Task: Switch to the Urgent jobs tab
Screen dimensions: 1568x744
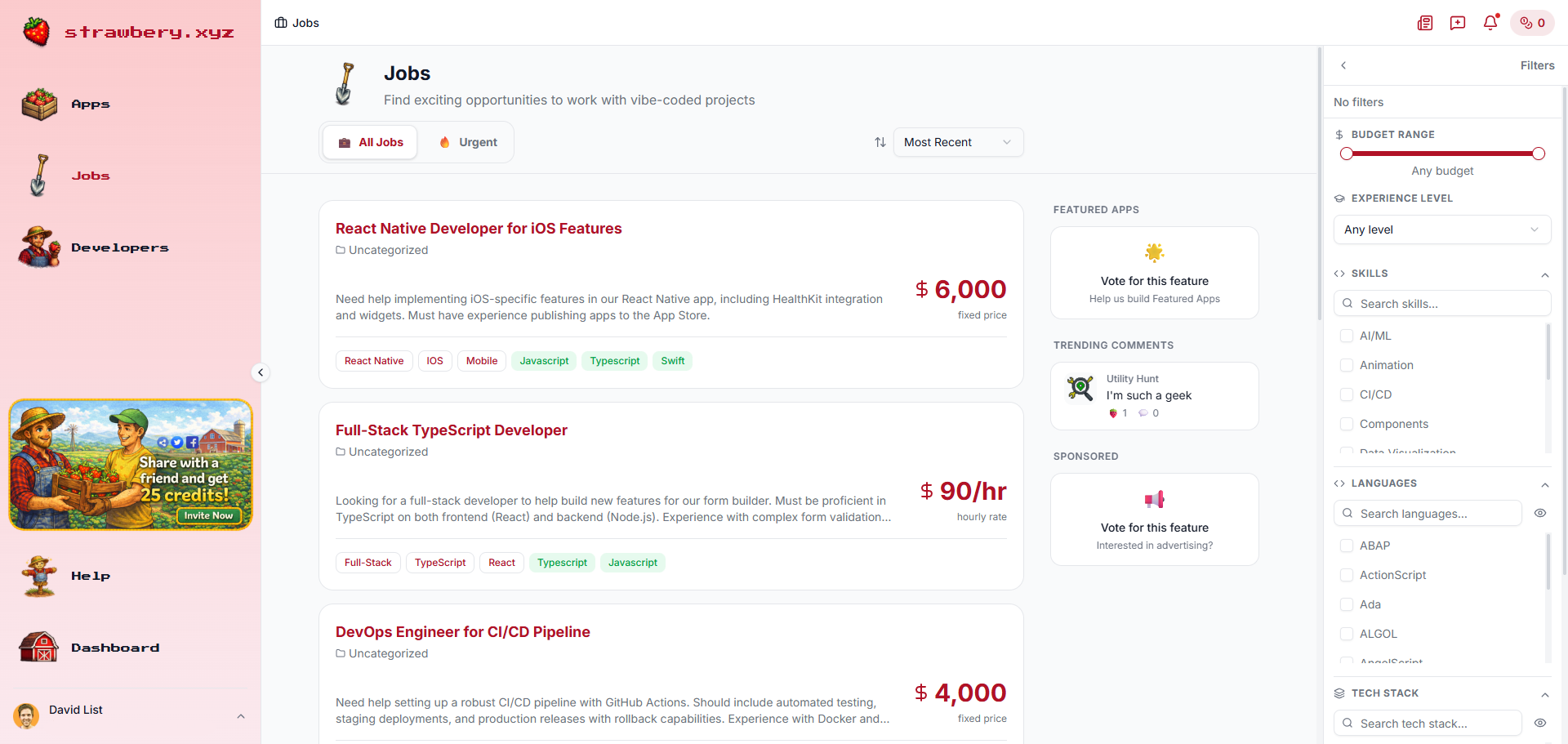Action: click(x=467, y=142)
